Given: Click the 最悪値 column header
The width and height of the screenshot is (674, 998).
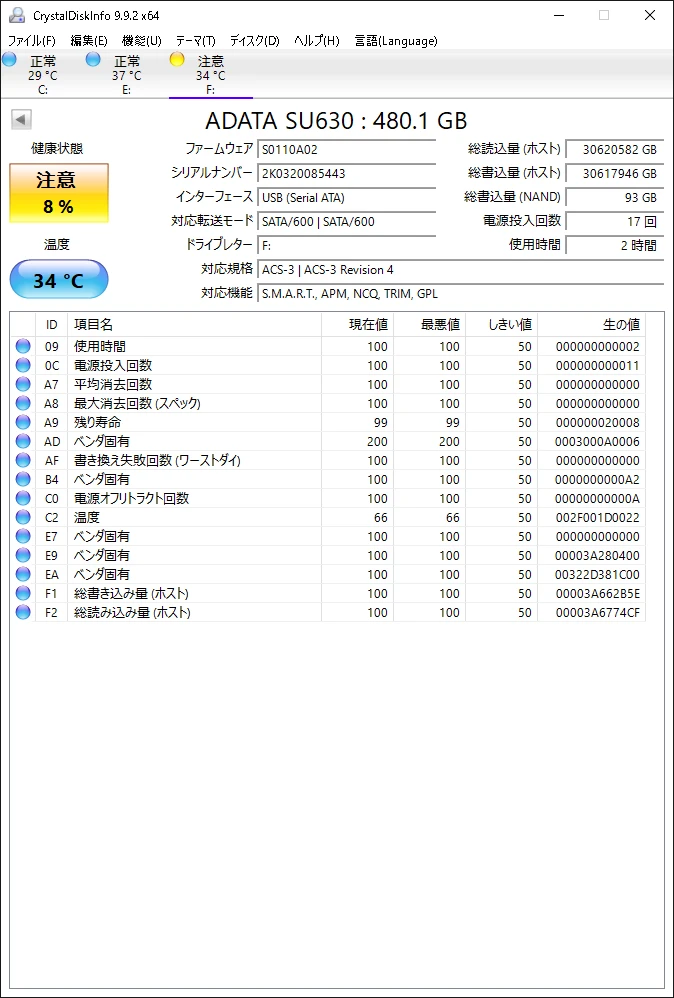Looking at the screenshot, I should pos(430,325).
